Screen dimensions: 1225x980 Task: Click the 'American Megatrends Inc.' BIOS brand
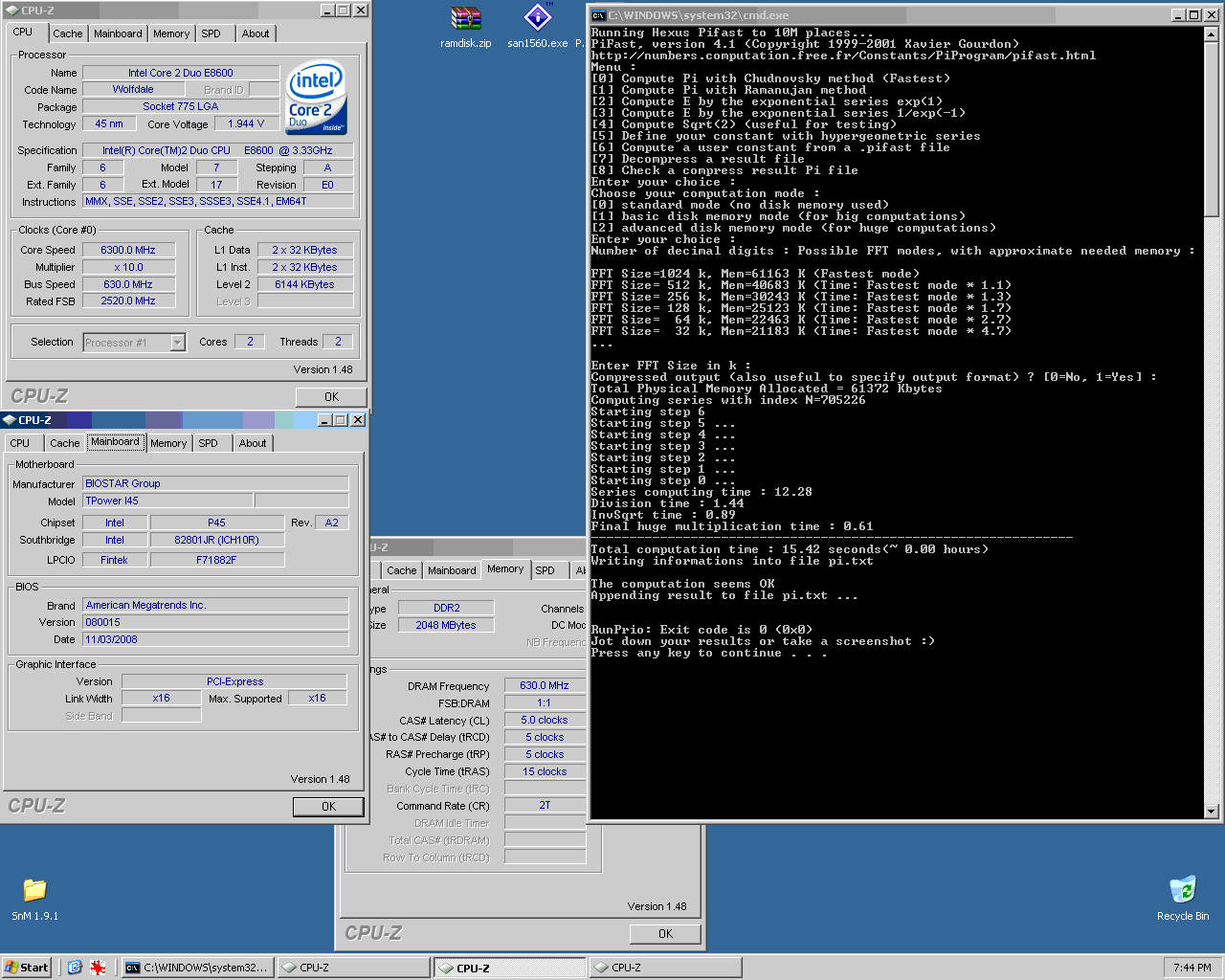(x=215, y=606)
